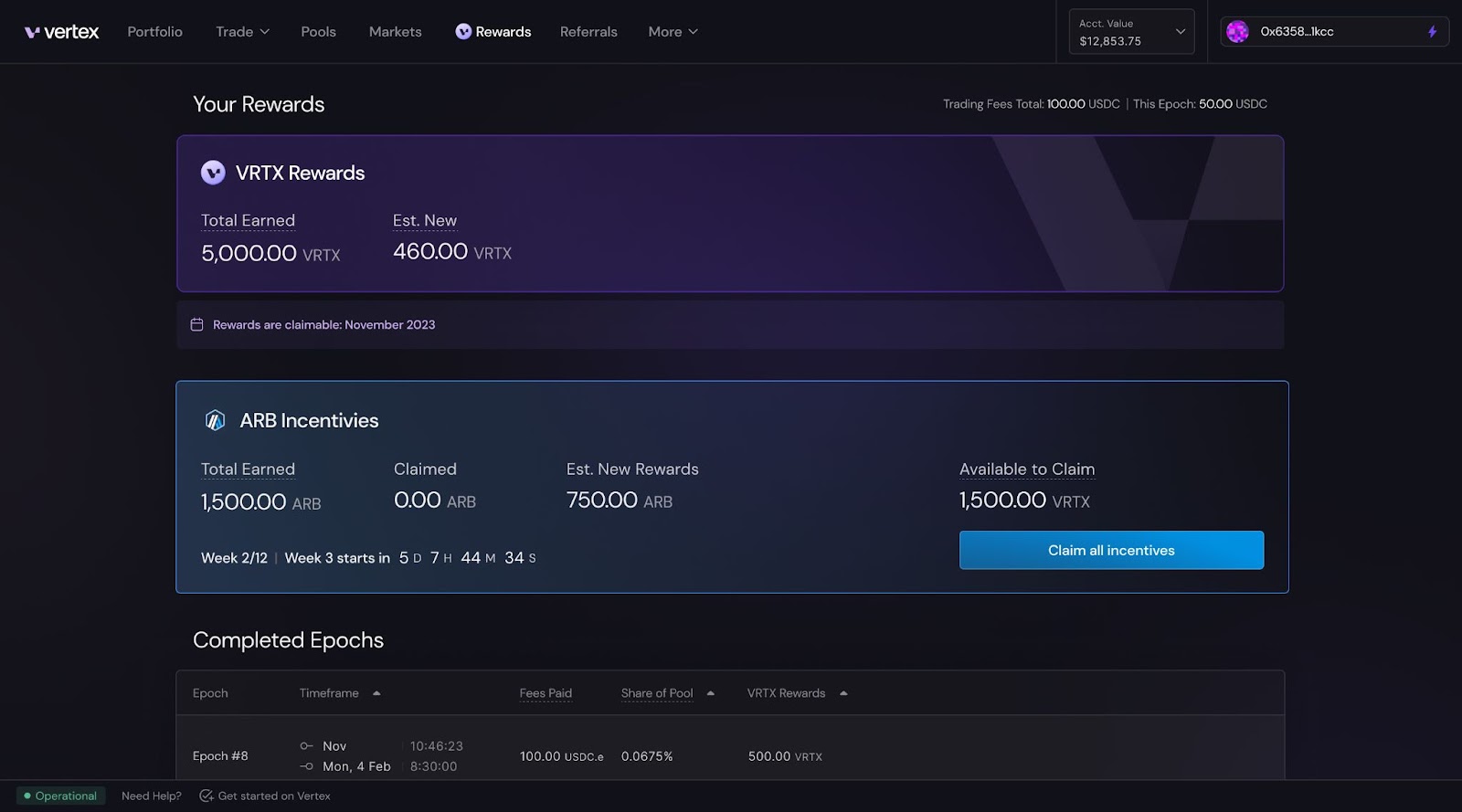Click the 1,500.00 VRTX available amount
Screen dimensions: 1462x812
pyautogui.click(x=1024, y=501)
